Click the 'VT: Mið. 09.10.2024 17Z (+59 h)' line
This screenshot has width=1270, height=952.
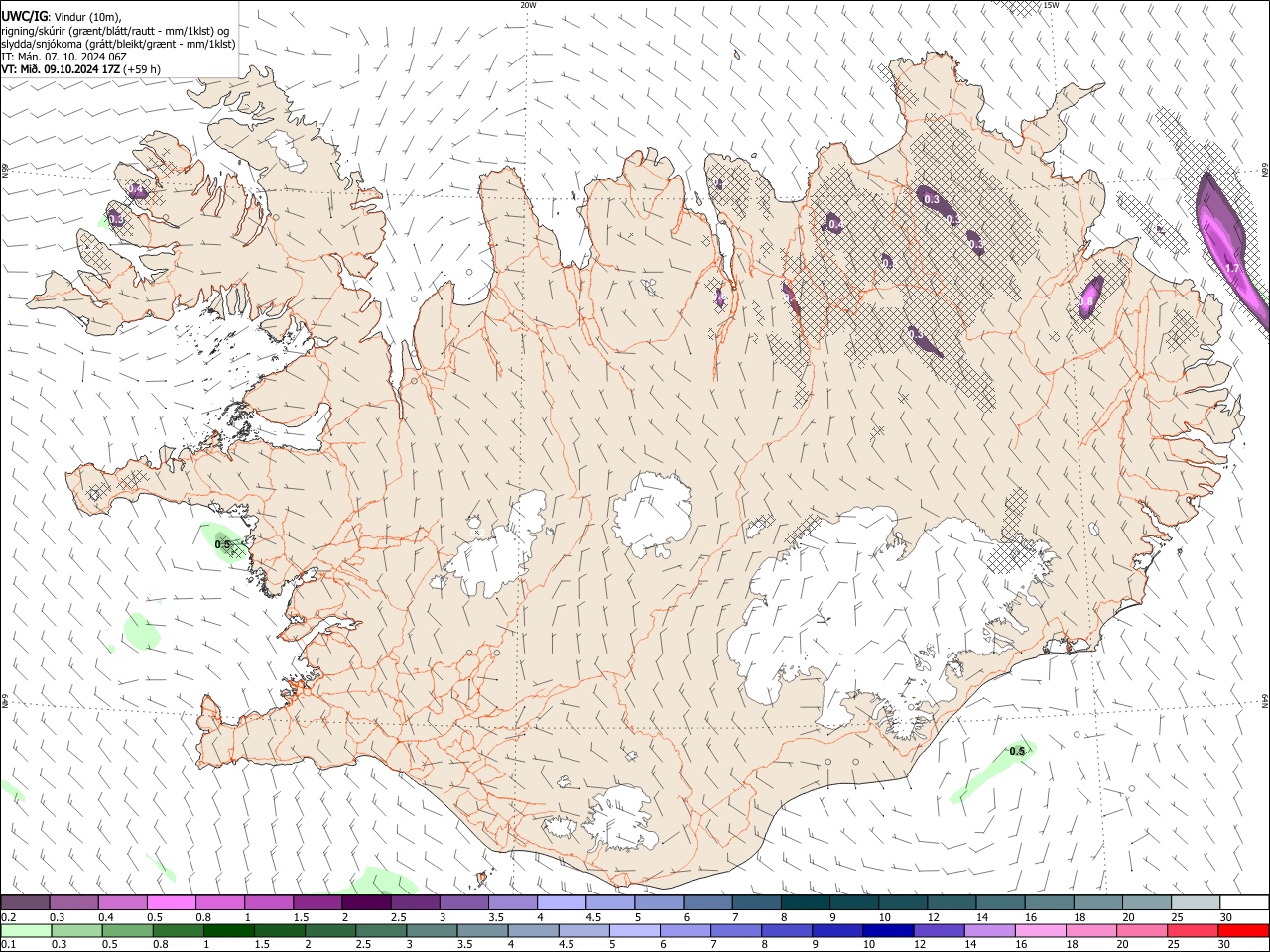tap(81, 69)
